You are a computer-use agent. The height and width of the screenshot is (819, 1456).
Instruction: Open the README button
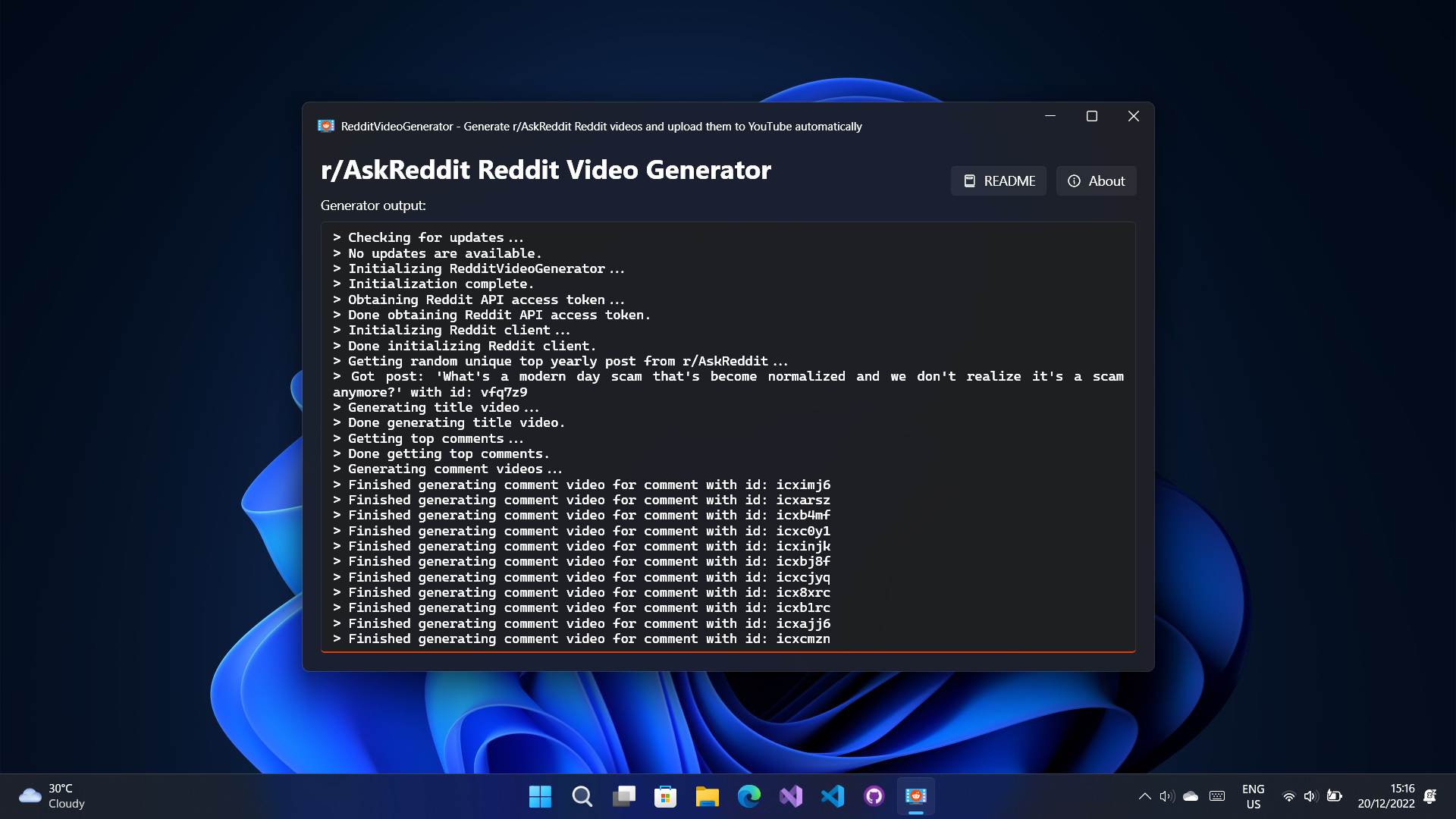coord(998,180)
